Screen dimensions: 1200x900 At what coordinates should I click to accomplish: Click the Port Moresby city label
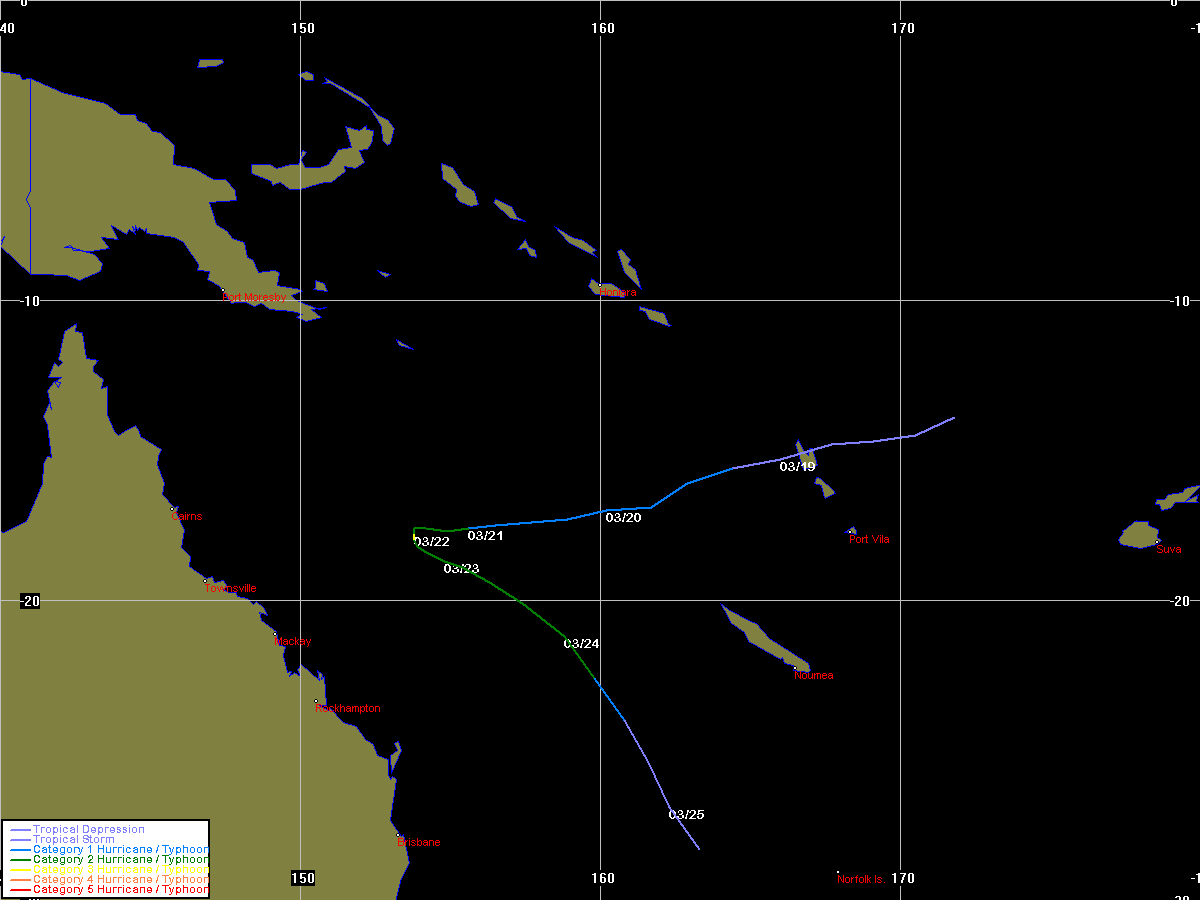(x=254, y=298)
